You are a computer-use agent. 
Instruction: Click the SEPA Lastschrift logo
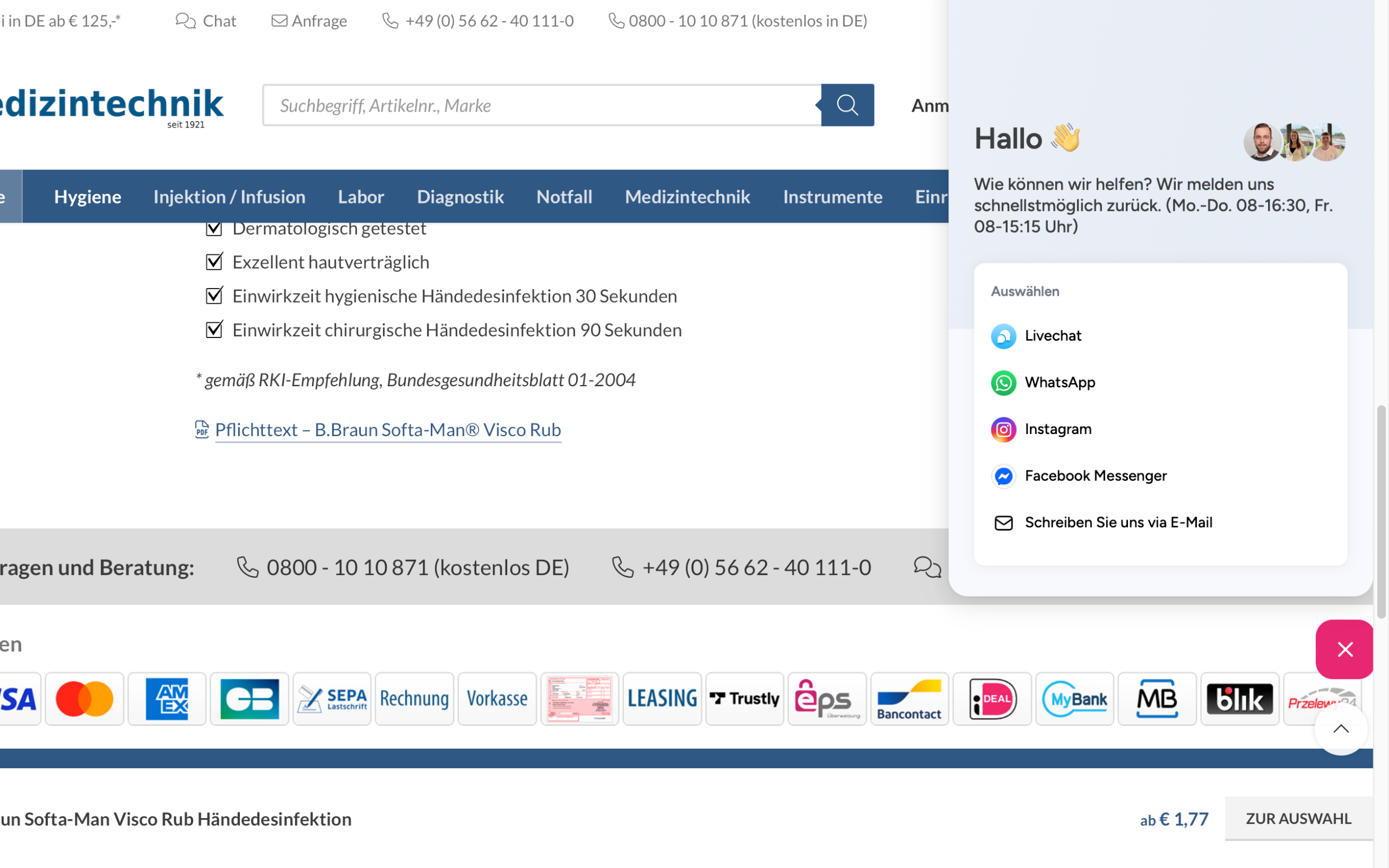coord(332,699)
